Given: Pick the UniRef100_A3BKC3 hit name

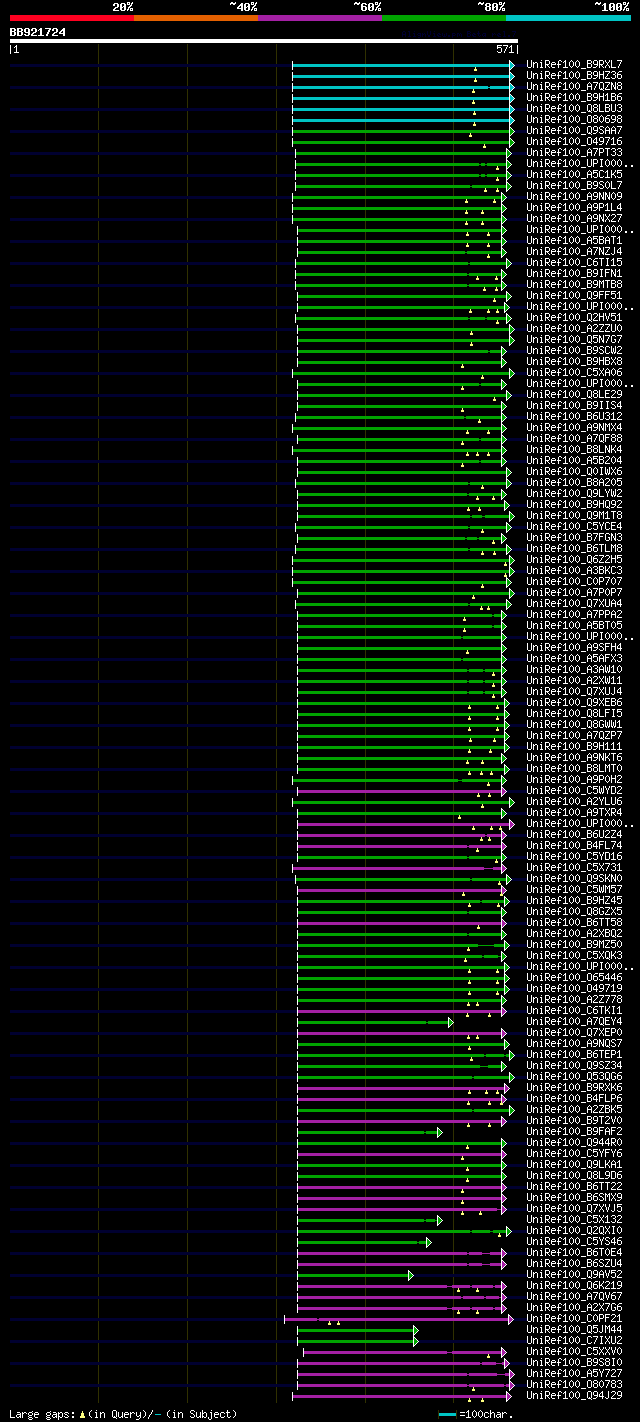Looking at the screenshot, I should point(574,570).
